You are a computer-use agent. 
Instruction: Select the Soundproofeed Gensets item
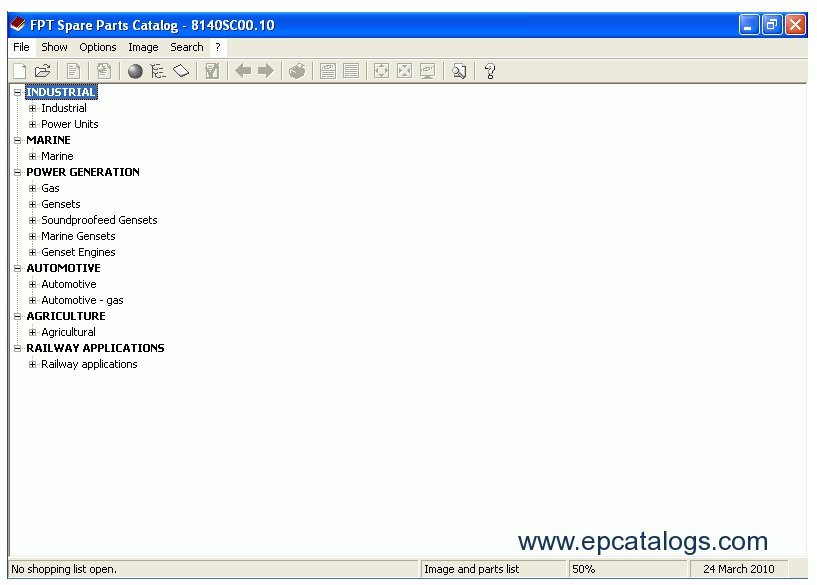99,220
